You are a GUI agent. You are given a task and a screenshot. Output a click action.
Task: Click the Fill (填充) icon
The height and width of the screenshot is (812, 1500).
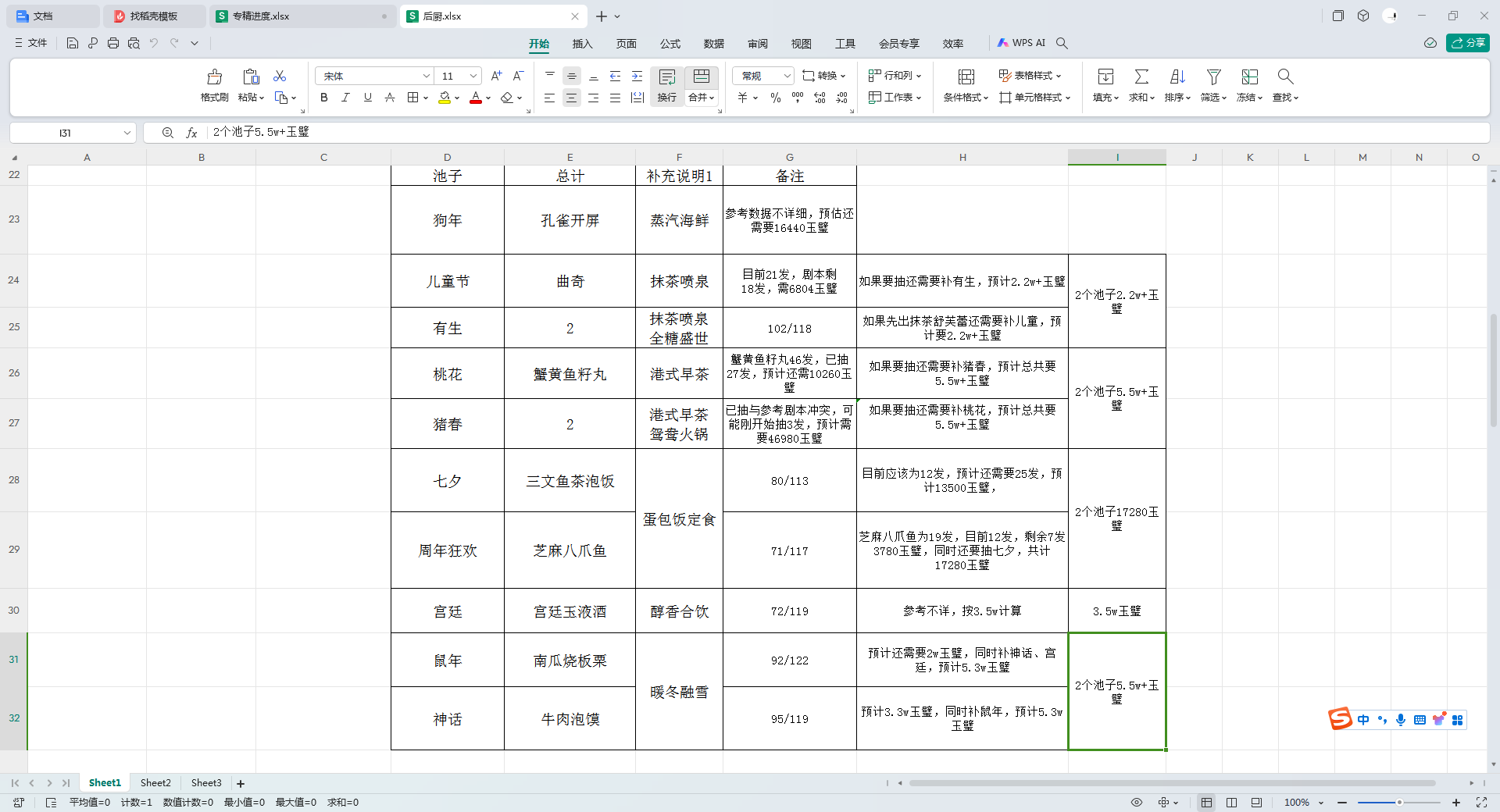pyautogui.click(x=1105, y=77)
